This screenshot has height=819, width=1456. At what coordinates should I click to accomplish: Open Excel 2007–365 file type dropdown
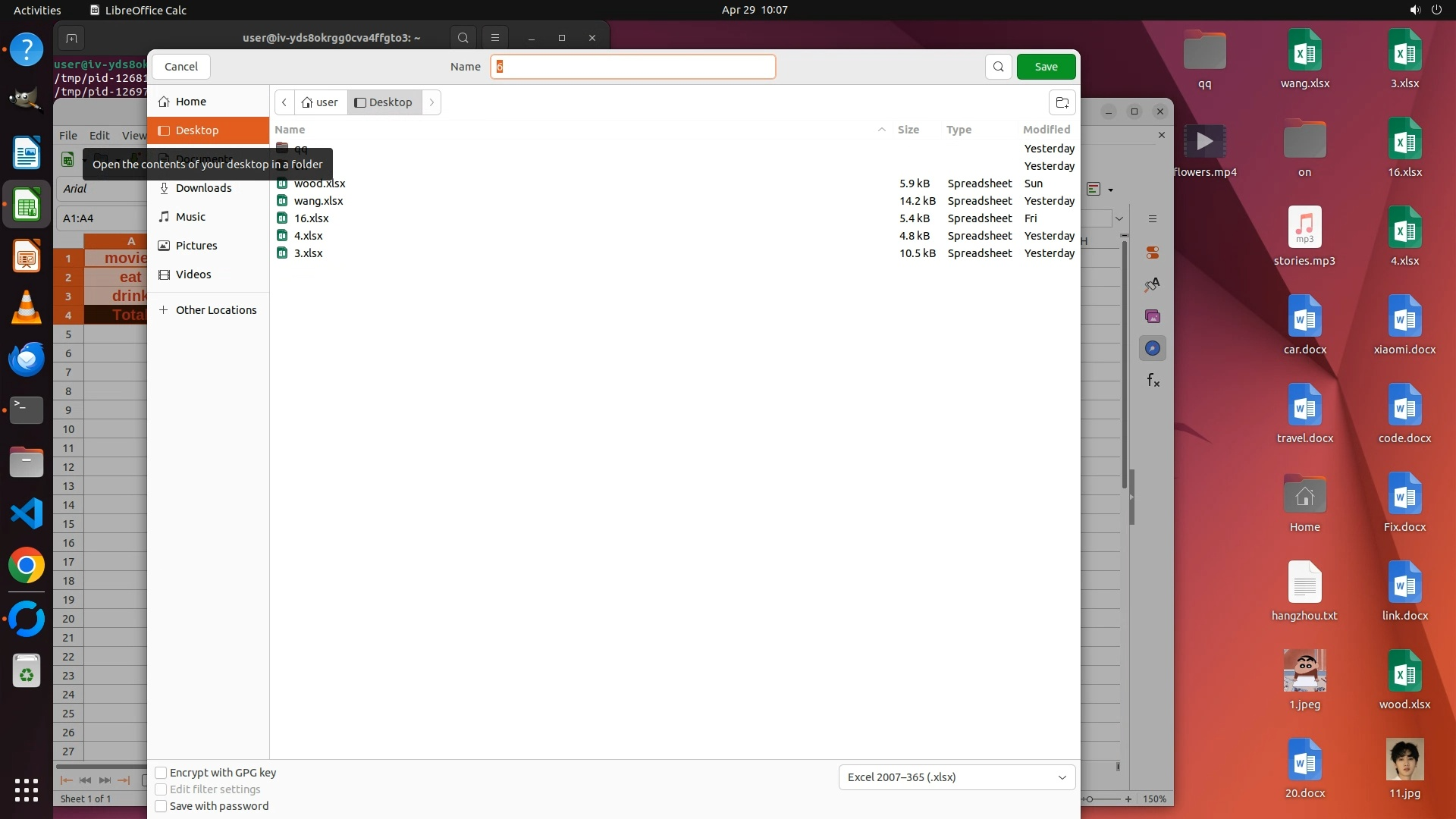pos(956,777)
